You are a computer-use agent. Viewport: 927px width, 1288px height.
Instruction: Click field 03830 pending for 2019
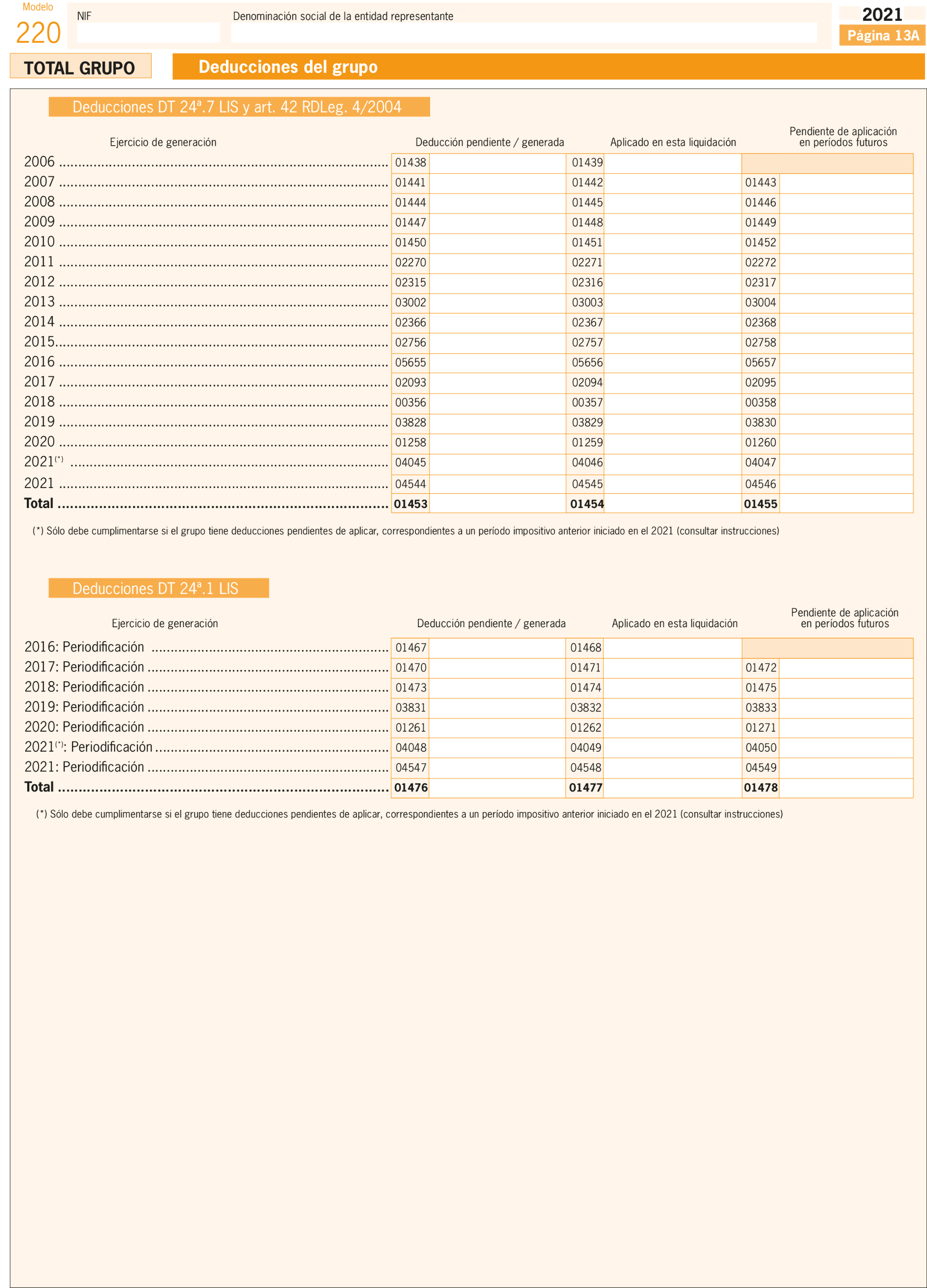pyautogui.click(x=846, y=423)
